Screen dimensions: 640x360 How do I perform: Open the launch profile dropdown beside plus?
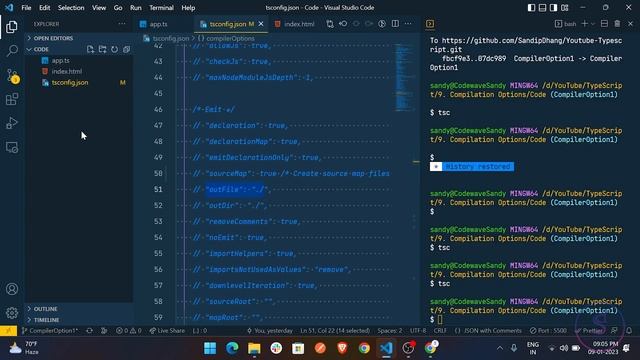coord(593,24)
